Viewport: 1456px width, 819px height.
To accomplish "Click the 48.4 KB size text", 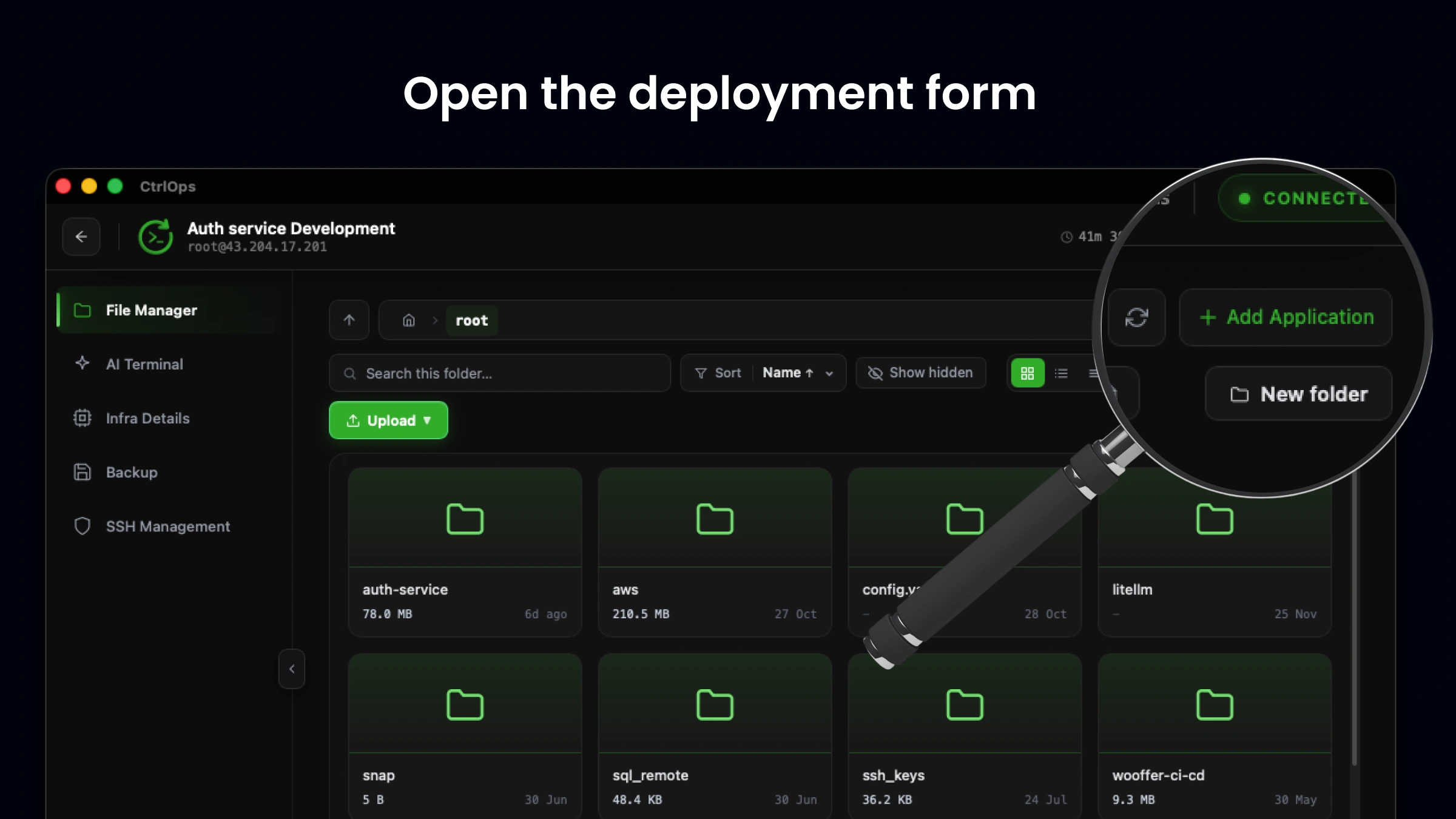I will point(637,800).
